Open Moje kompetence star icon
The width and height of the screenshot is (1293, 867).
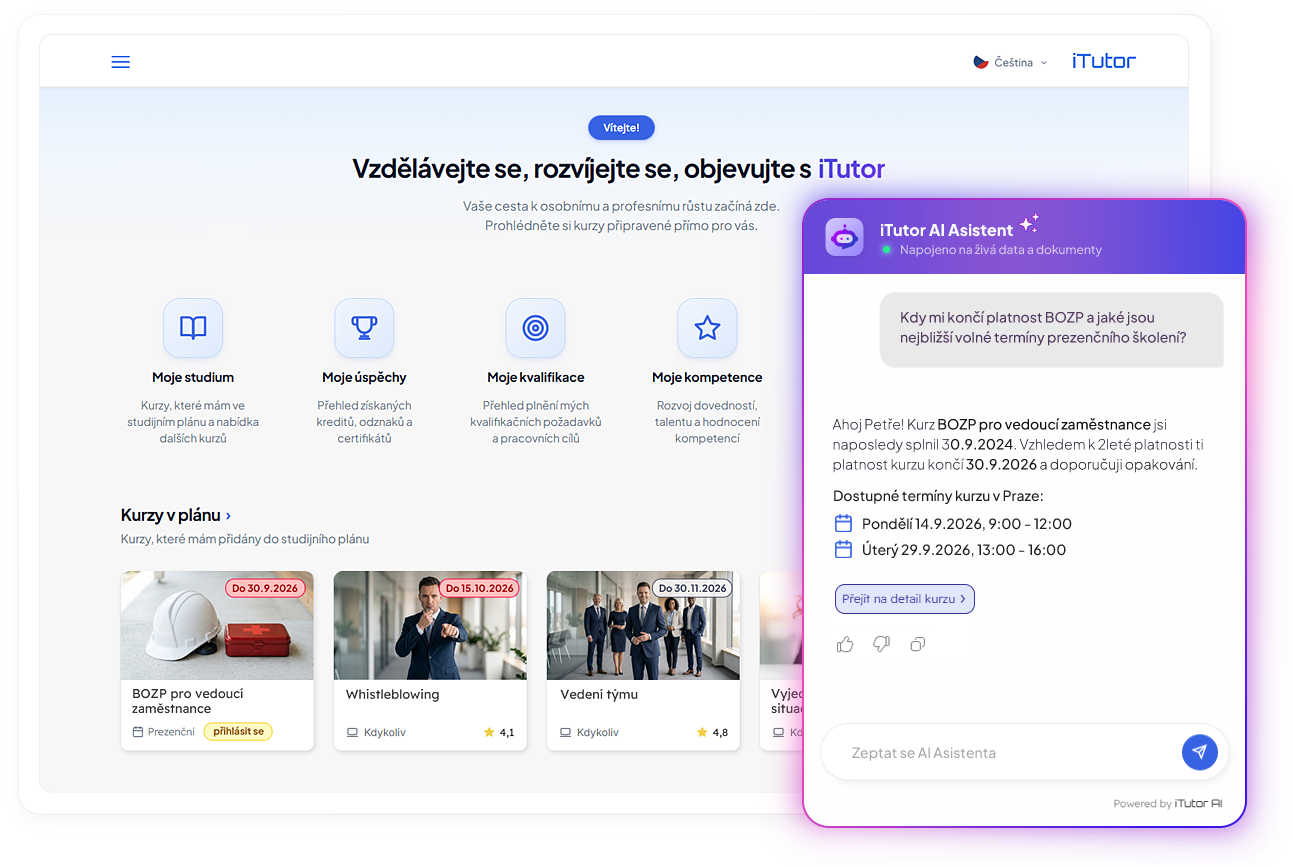pyautogui.click(x=707, y=328)
